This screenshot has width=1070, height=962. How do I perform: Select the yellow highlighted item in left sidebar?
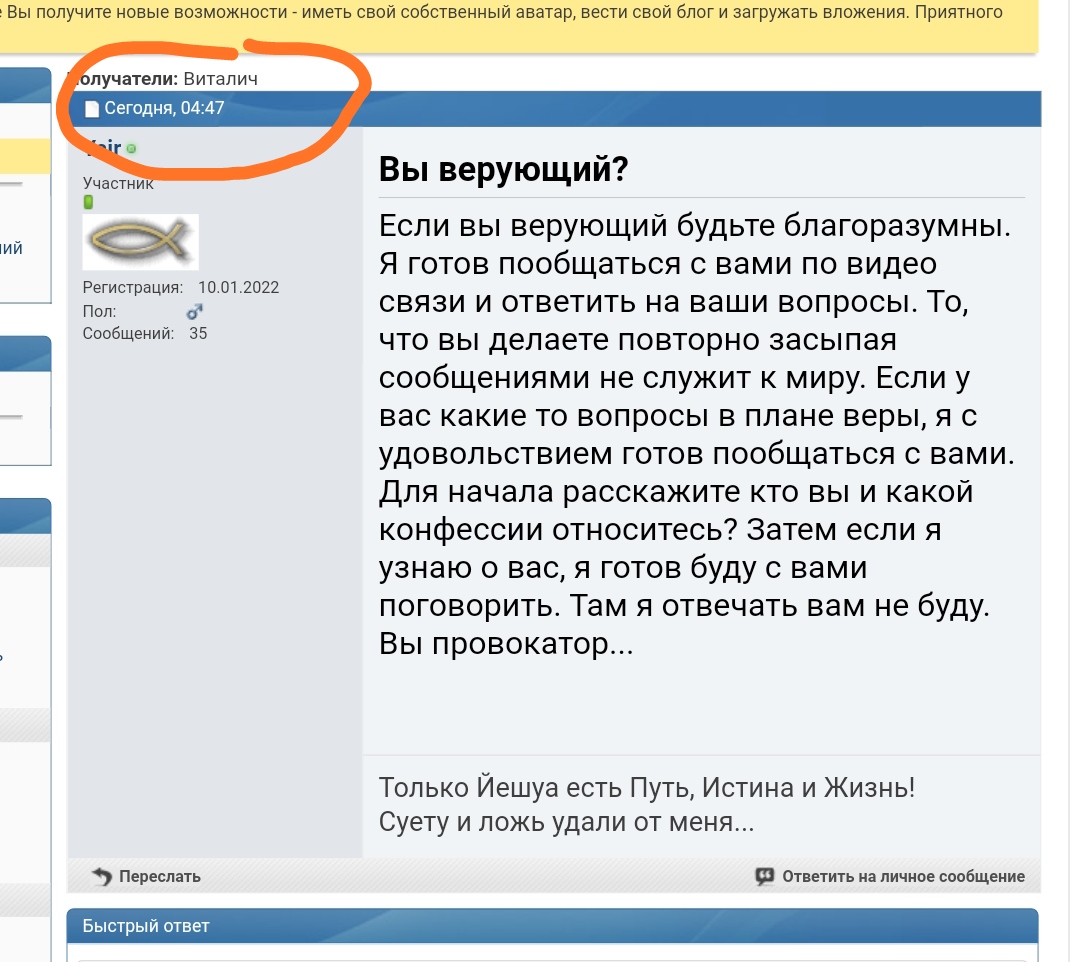coord(24,156)
